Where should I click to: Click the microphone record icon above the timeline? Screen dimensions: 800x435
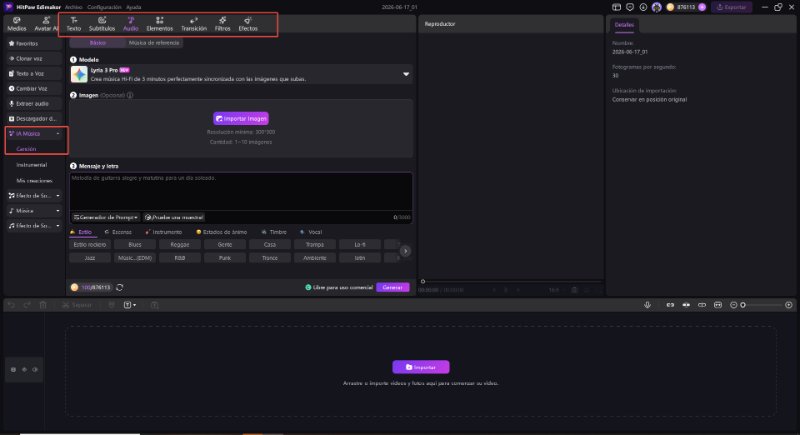coord(647,305)
